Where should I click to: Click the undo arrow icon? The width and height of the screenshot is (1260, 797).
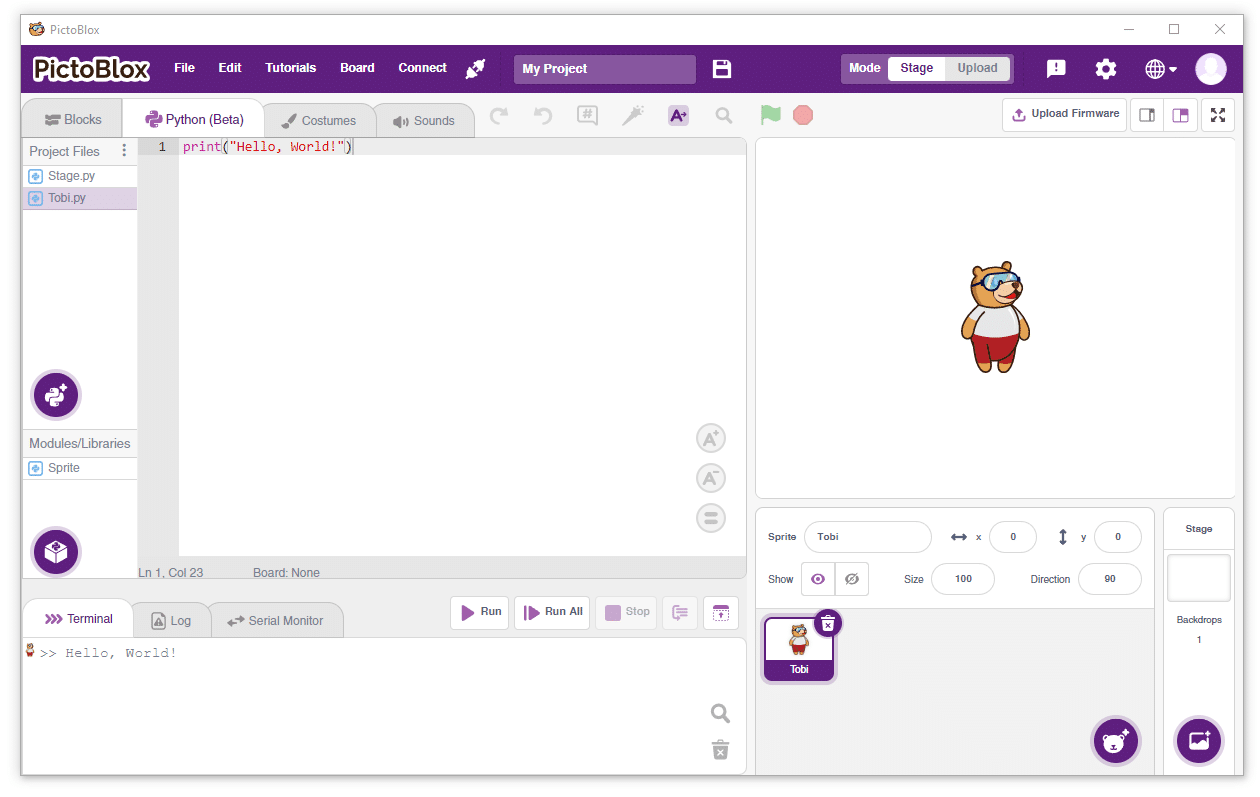pos(543,116)
